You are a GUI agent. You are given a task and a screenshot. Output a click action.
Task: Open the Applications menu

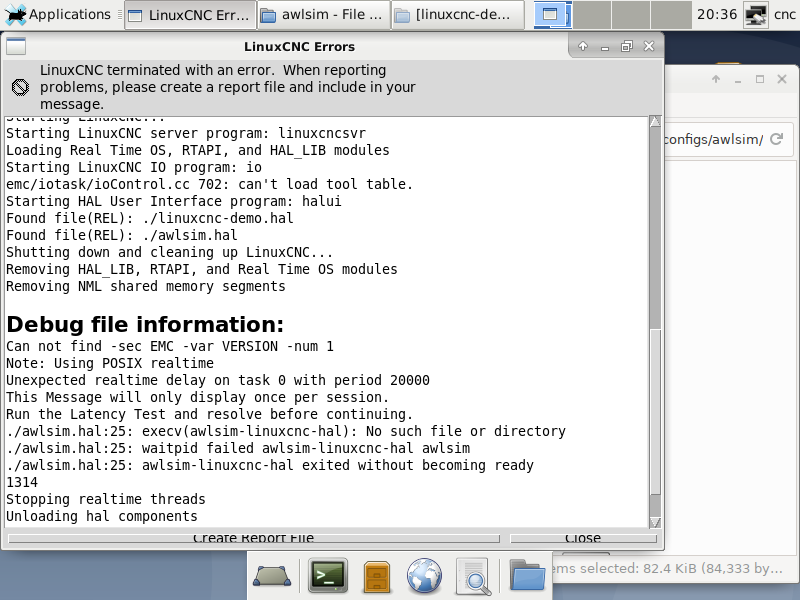click(x=58, y=15)
